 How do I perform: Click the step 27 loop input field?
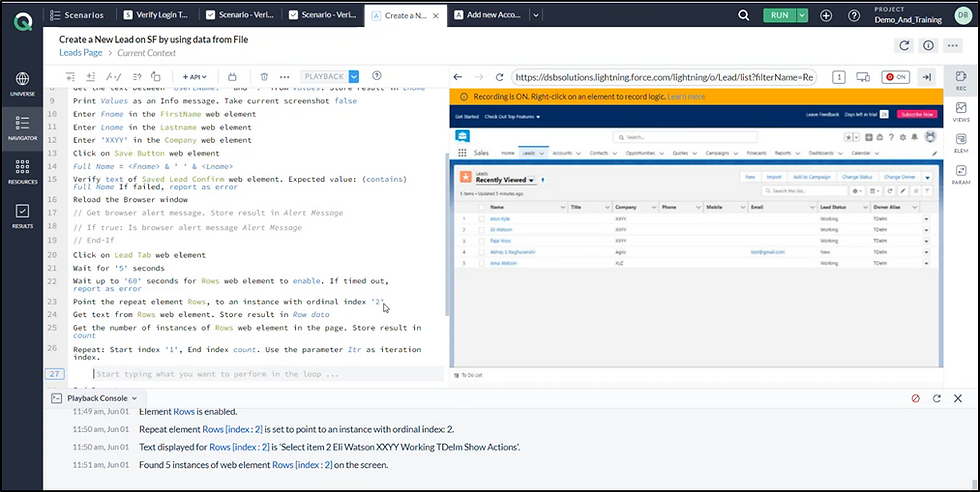click(268, 374)
